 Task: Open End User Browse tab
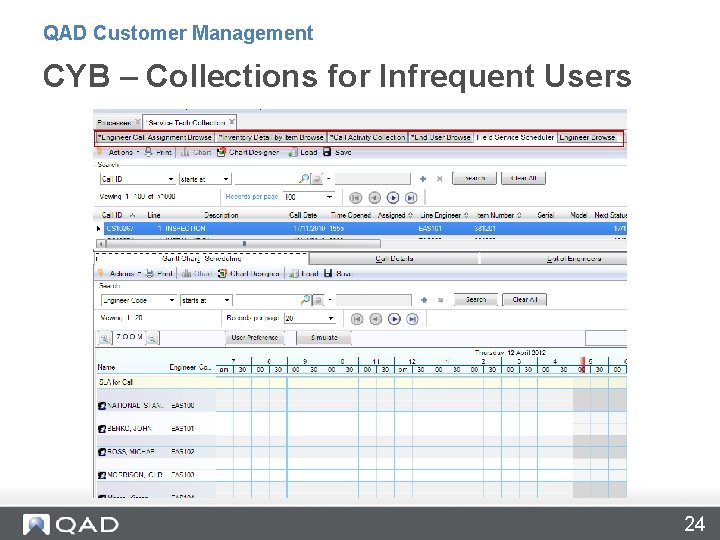[x=441, y=137]
